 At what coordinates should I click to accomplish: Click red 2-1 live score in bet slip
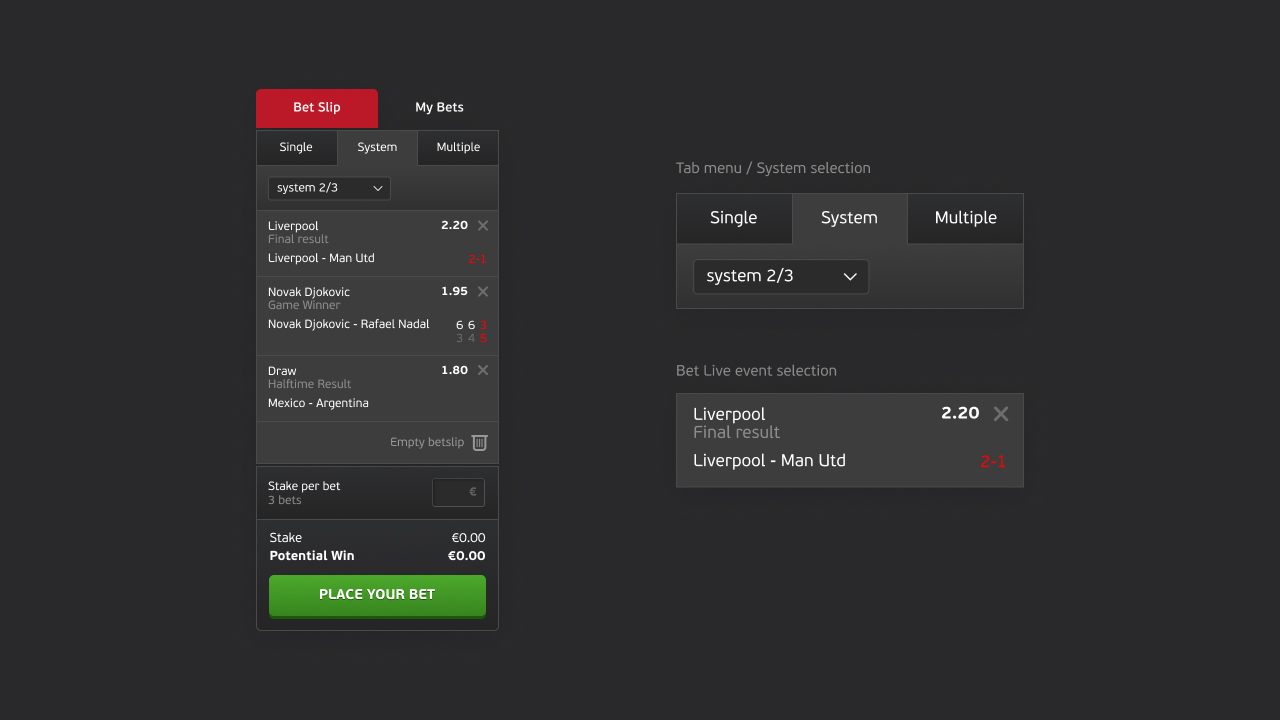coord(477,259)
